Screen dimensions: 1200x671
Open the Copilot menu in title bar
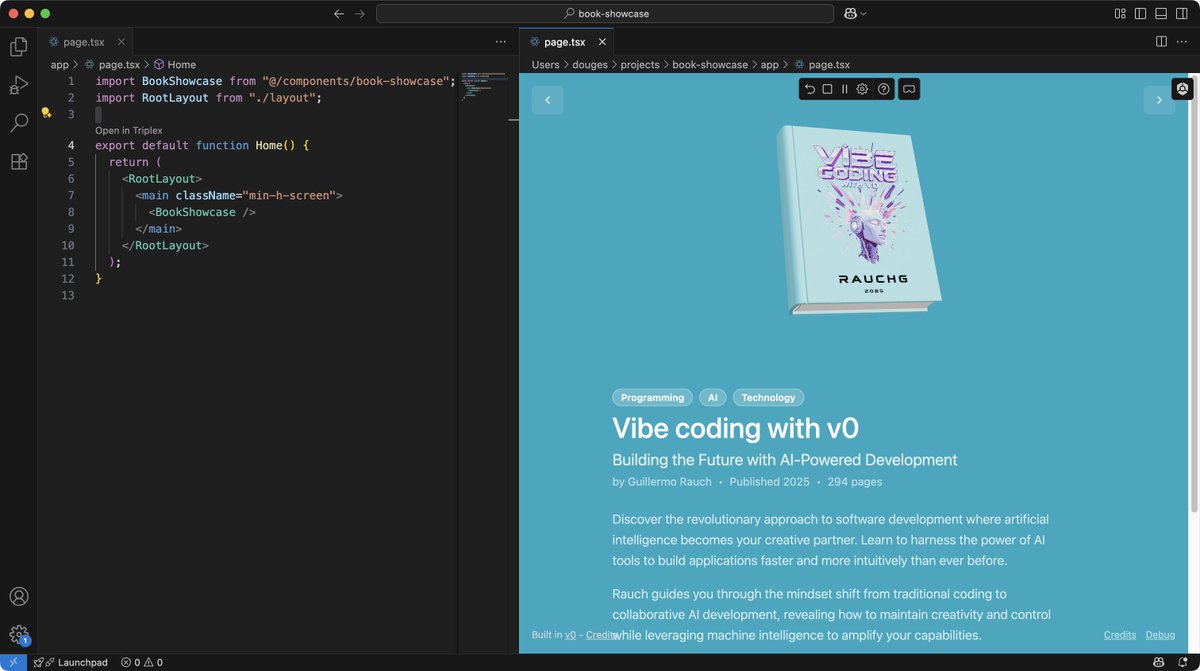[855, 13]
